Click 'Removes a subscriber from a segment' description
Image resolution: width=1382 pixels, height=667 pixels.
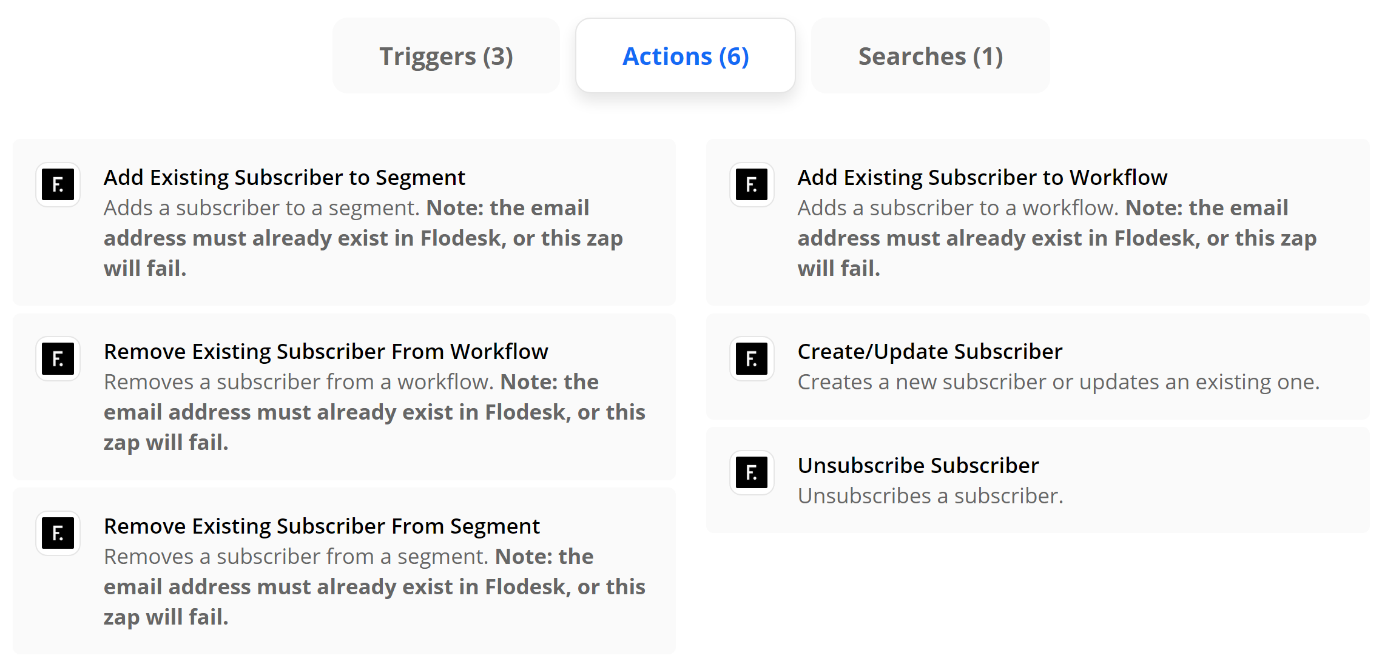click(375, 587)
